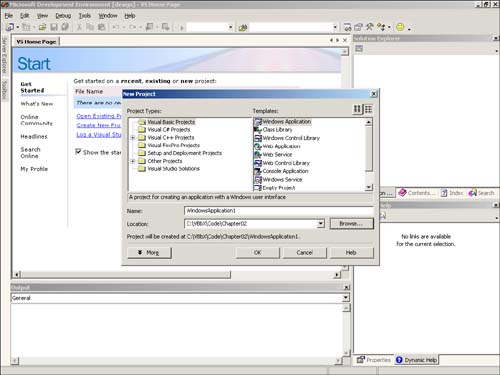Click the Undo toolbar icon
The height and width of the screenshot is (375, 500).
[x=116, y=27]
